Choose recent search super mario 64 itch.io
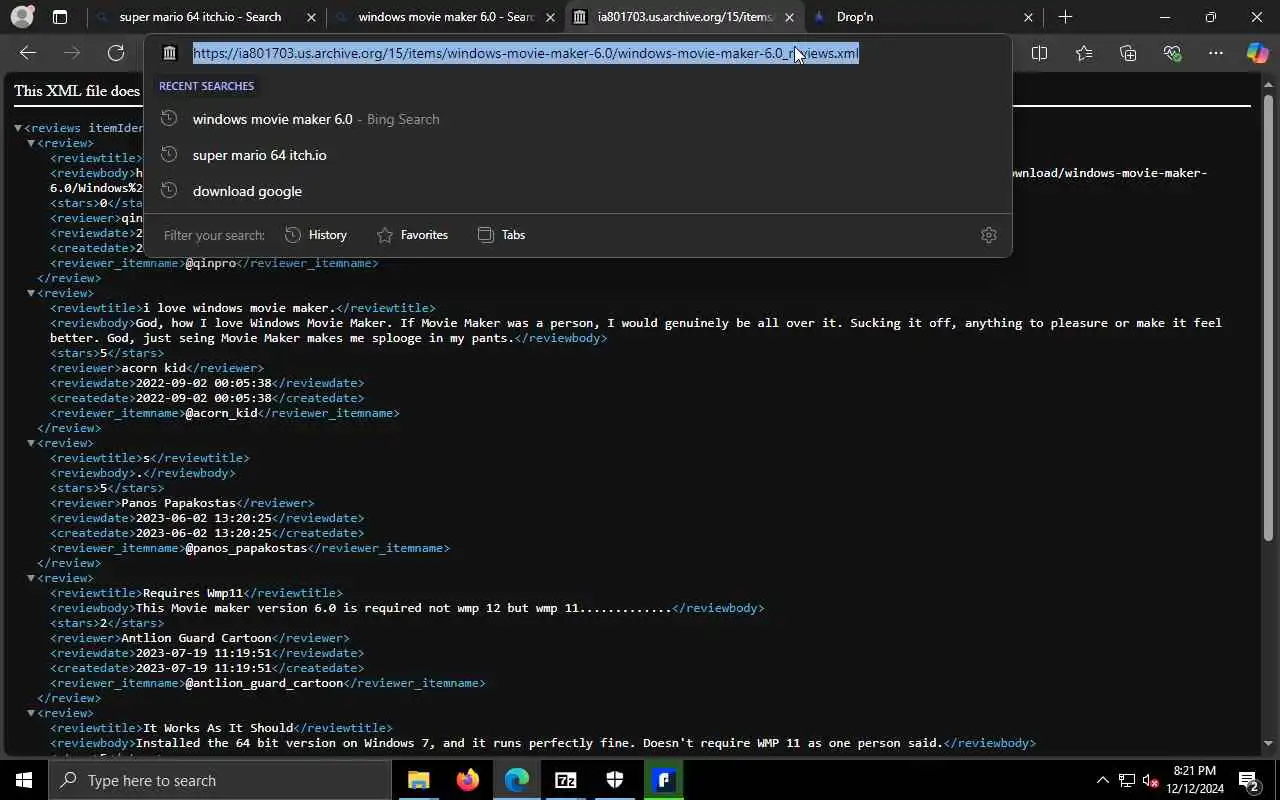The height and width of the screenshot is (800, 1280). 578,155
